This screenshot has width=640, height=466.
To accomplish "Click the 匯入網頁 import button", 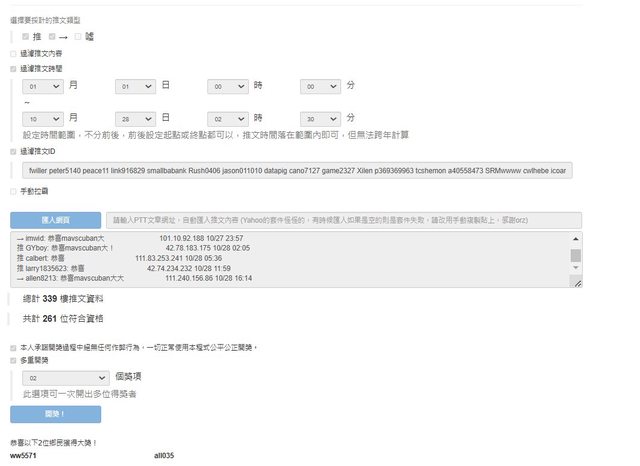I will tap(54, 220).
